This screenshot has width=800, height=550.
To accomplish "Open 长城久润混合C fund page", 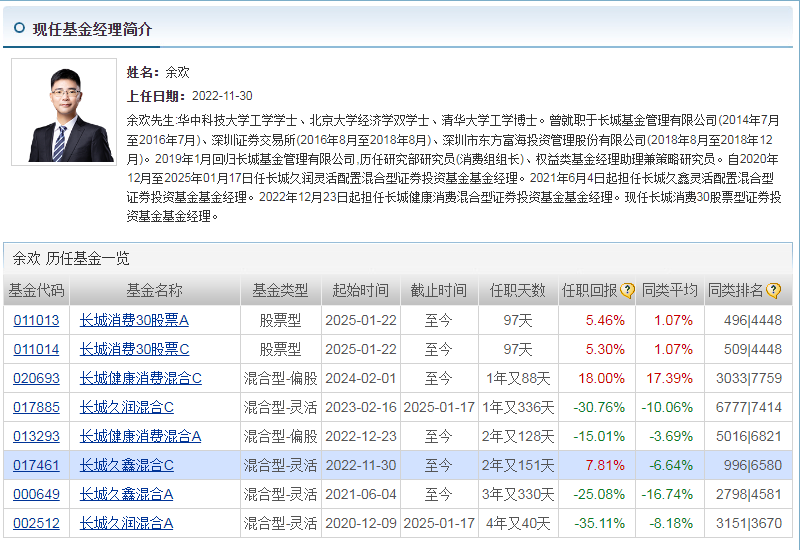I will pos(127,408).
